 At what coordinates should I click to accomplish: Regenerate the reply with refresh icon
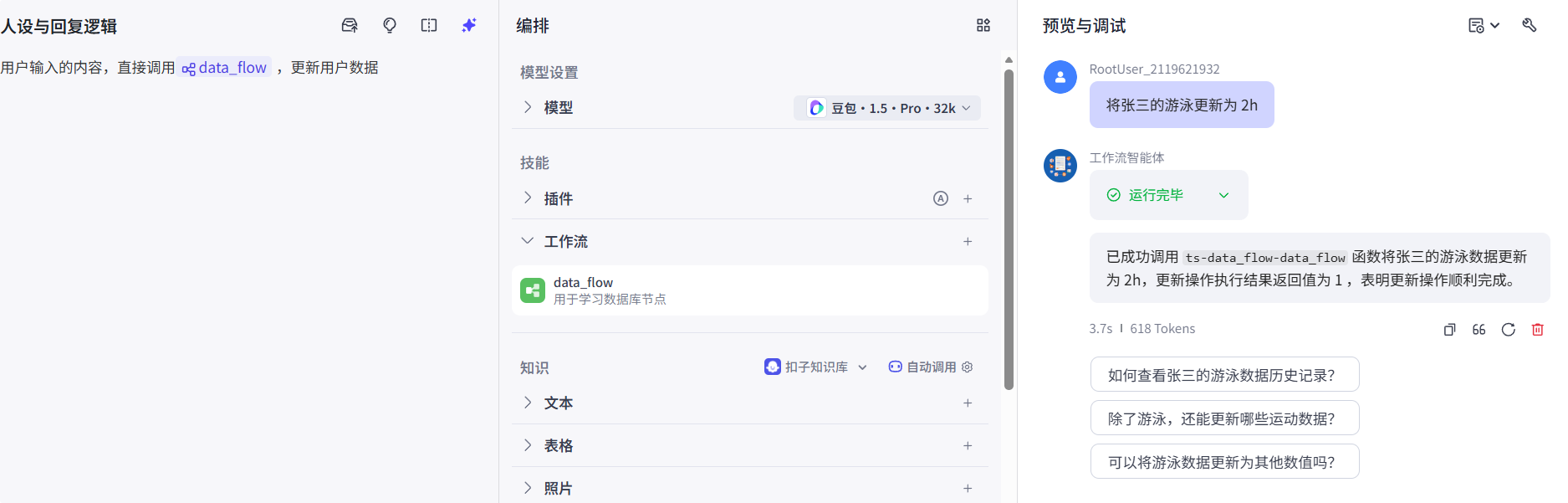(1508, 329)
